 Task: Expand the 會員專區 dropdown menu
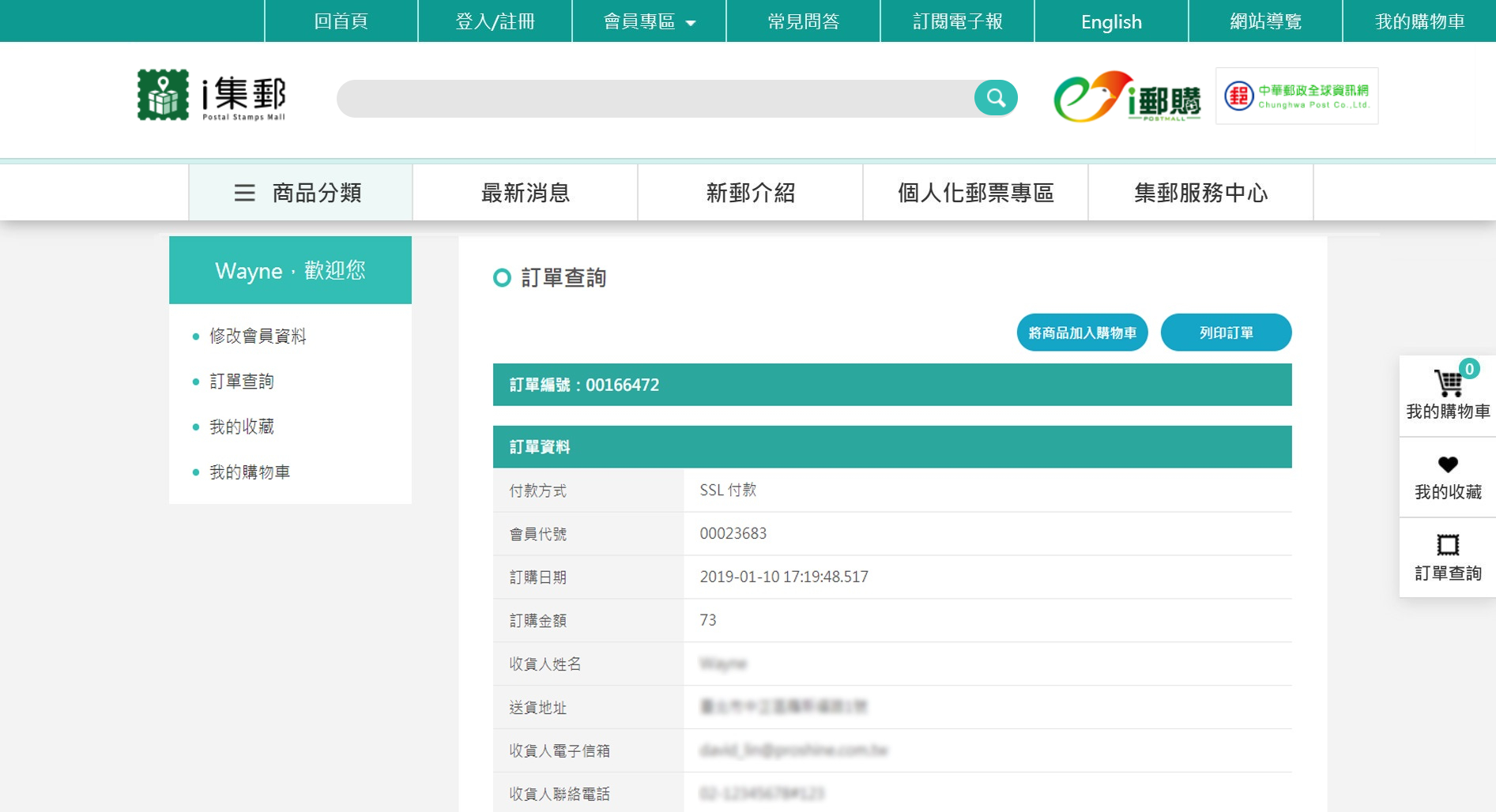(647, 21)
